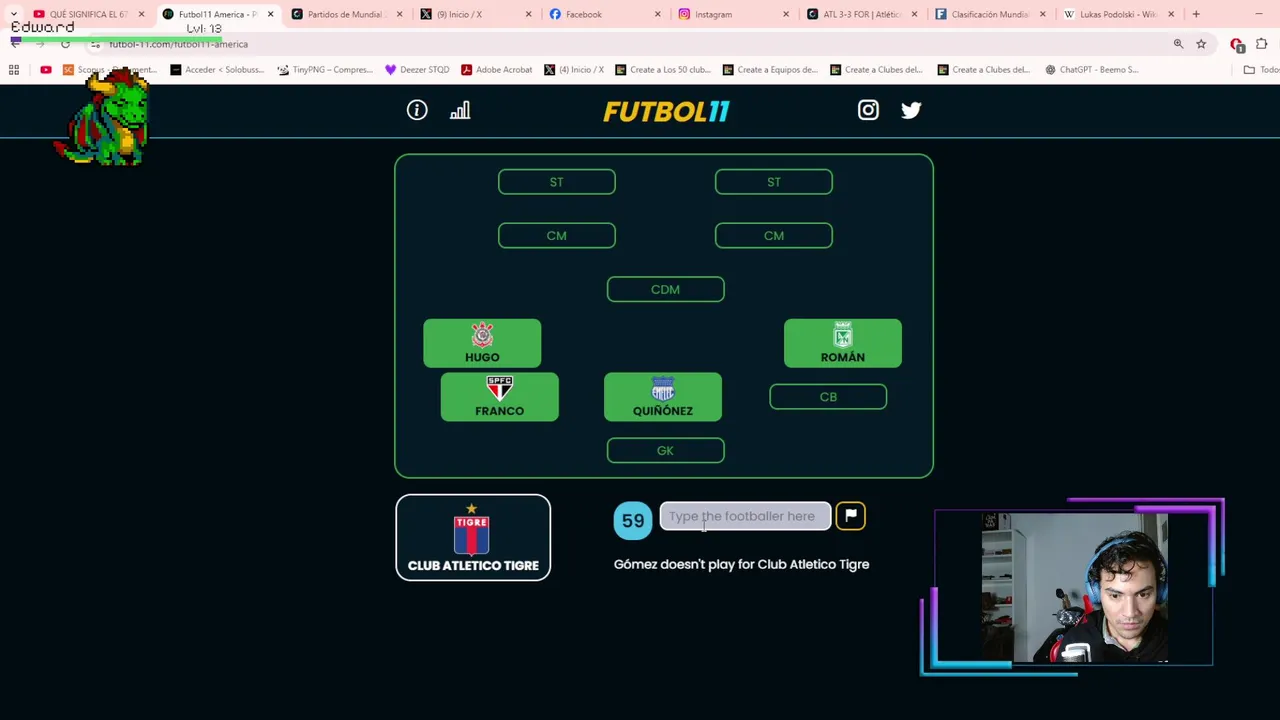This screenshot has width=1280, height=720.
Task: Select the right ST position slot
Action: tap(774, 182)
